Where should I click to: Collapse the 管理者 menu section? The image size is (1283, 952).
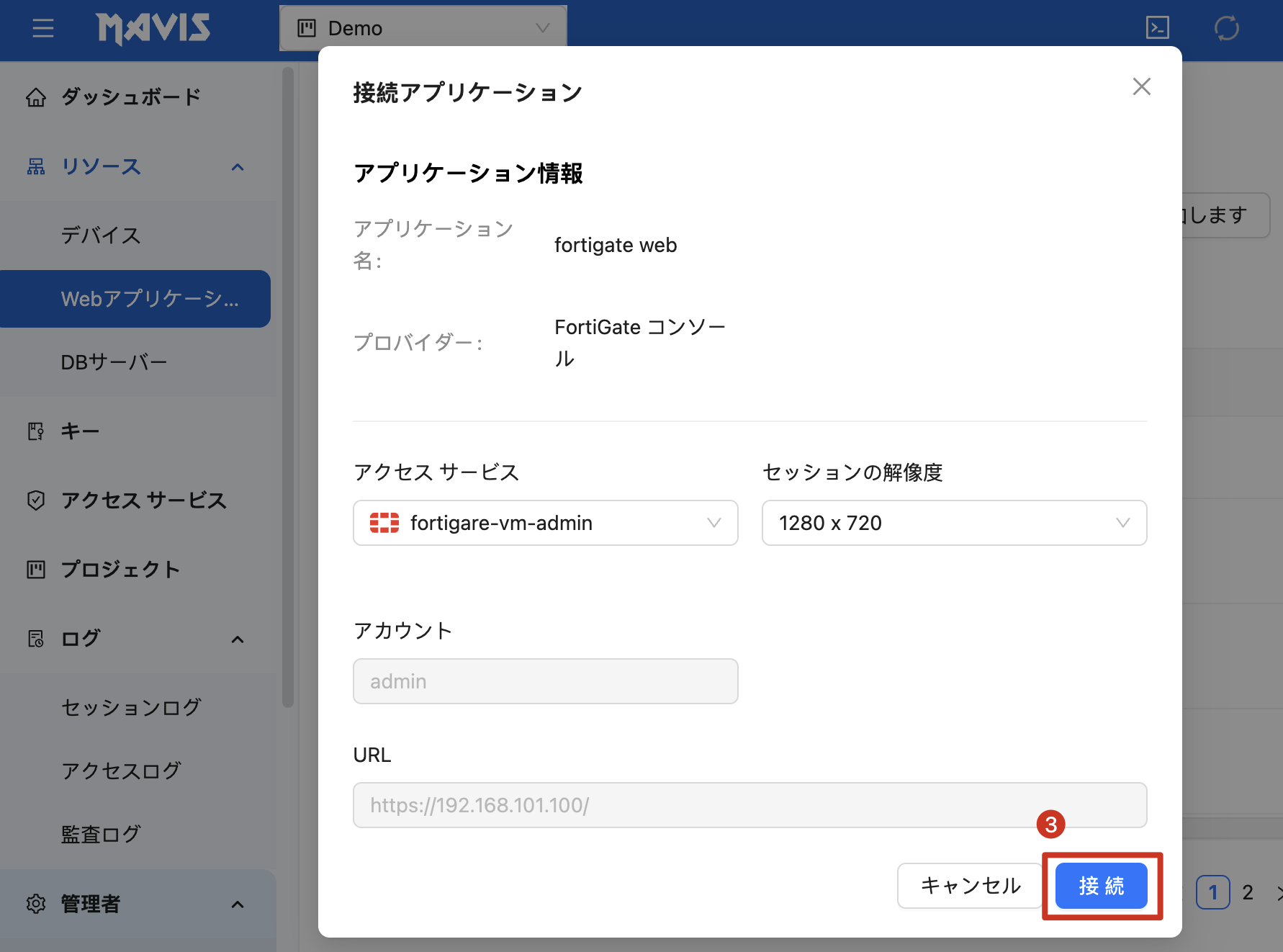click(x=238, y=904)
